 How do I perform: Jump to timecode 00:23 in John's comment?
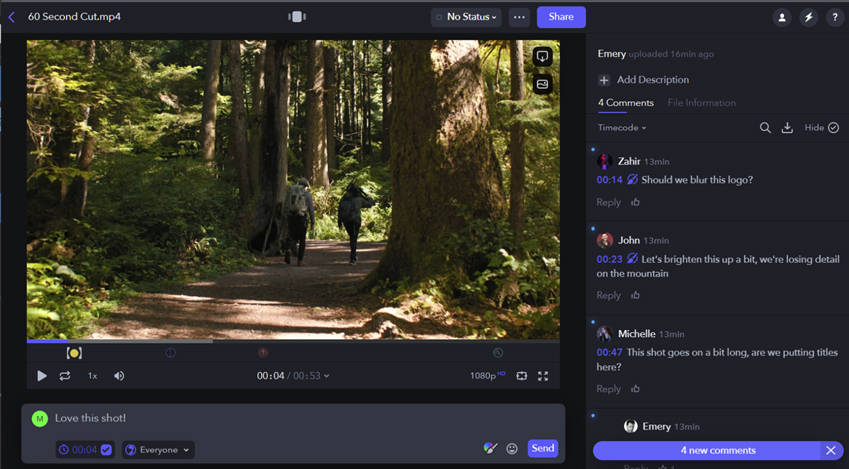click(609, 259)
